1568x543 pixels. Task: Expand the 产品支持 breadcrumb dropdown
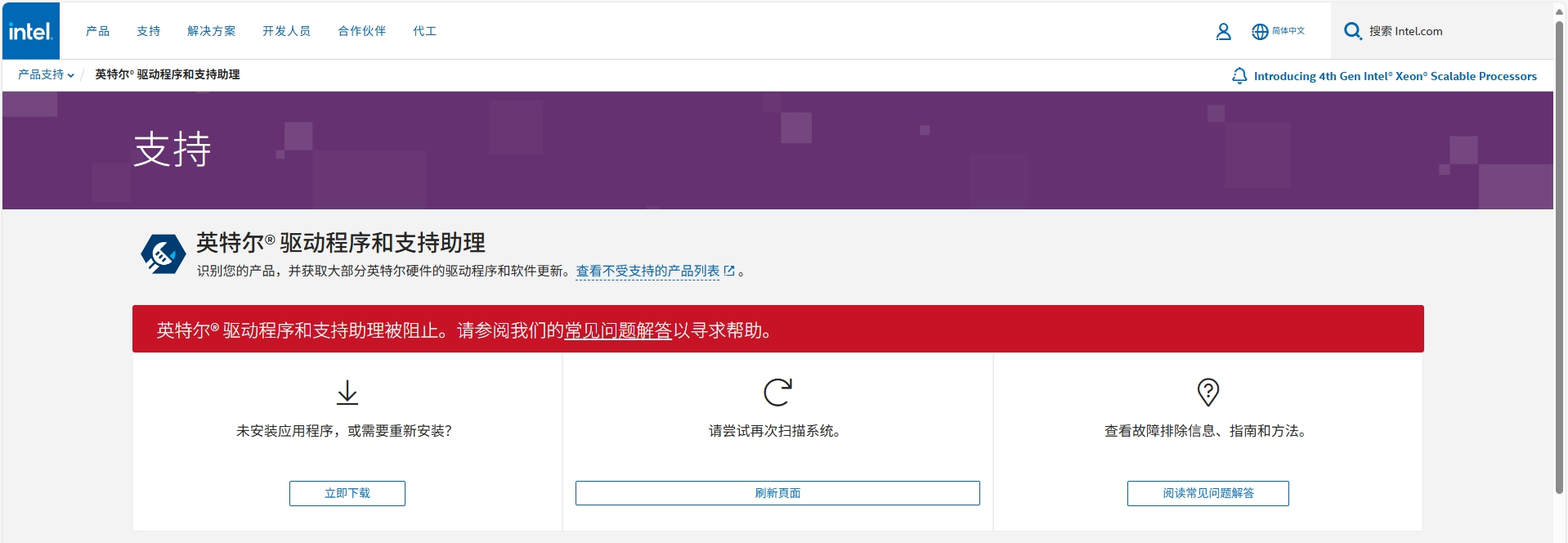[46, 74]
